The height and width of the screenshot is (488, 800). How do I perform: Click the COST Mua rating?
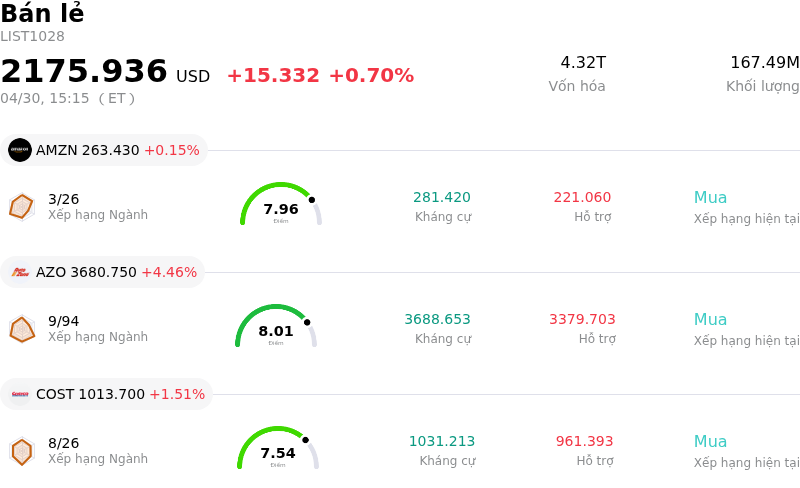click(710, 441)
